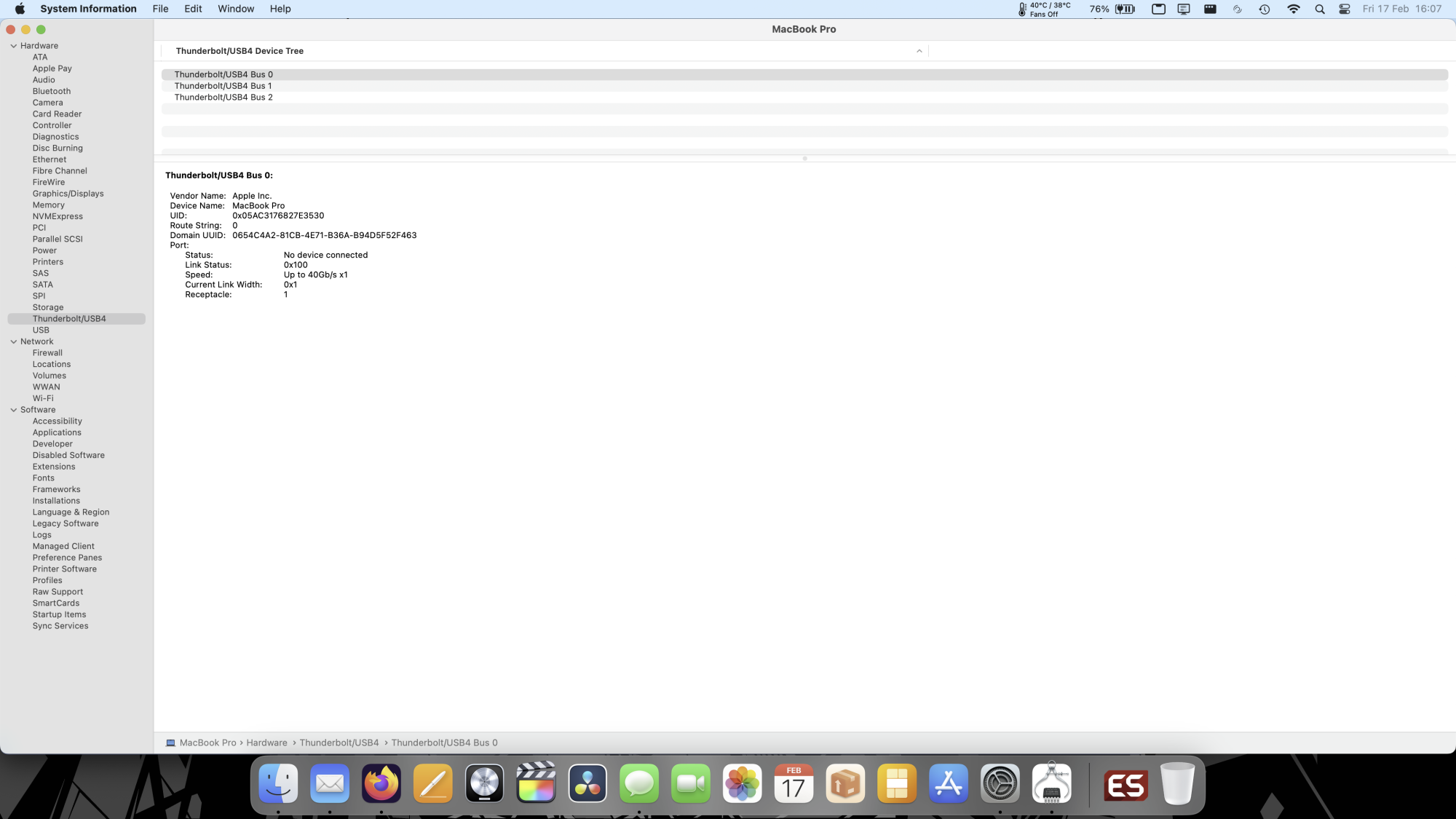The width and height of the screenshot is (1456, 819).
Task: Open the Photos app in dock
Action: click(742, 784)
